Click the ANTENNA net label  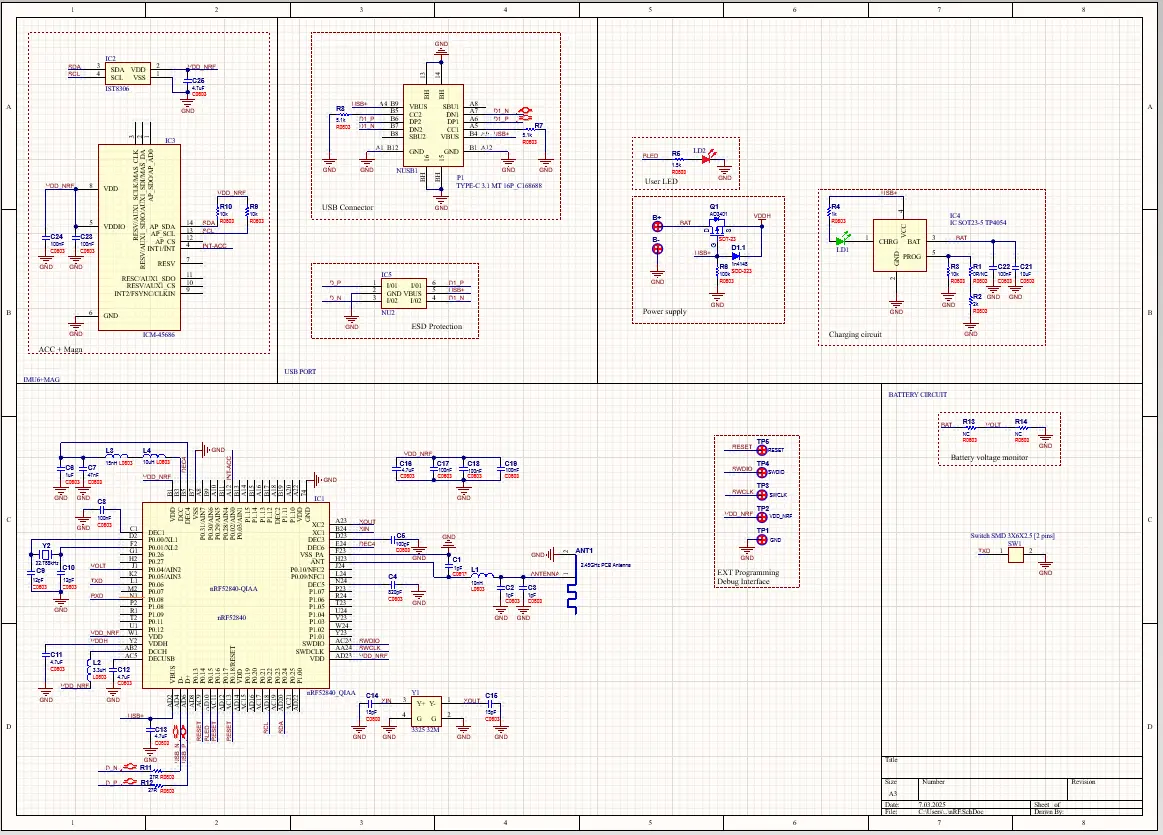pyautogui.click(x=544, y=574)
